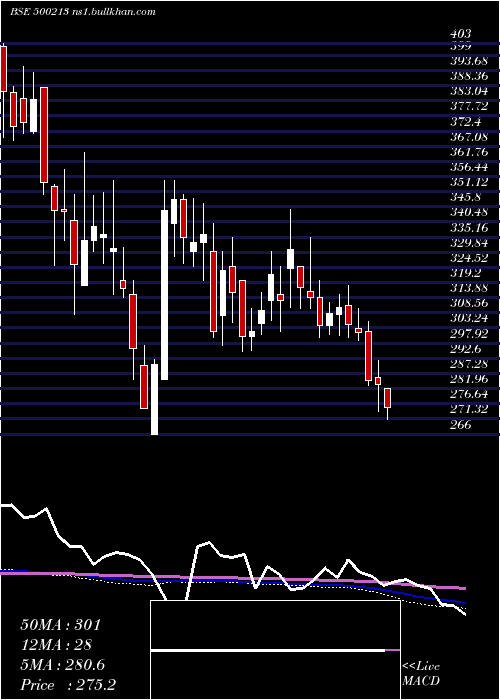
Task: Click the 393.68 price axis label
Action: pyautogui.click(x=469, y=61)
